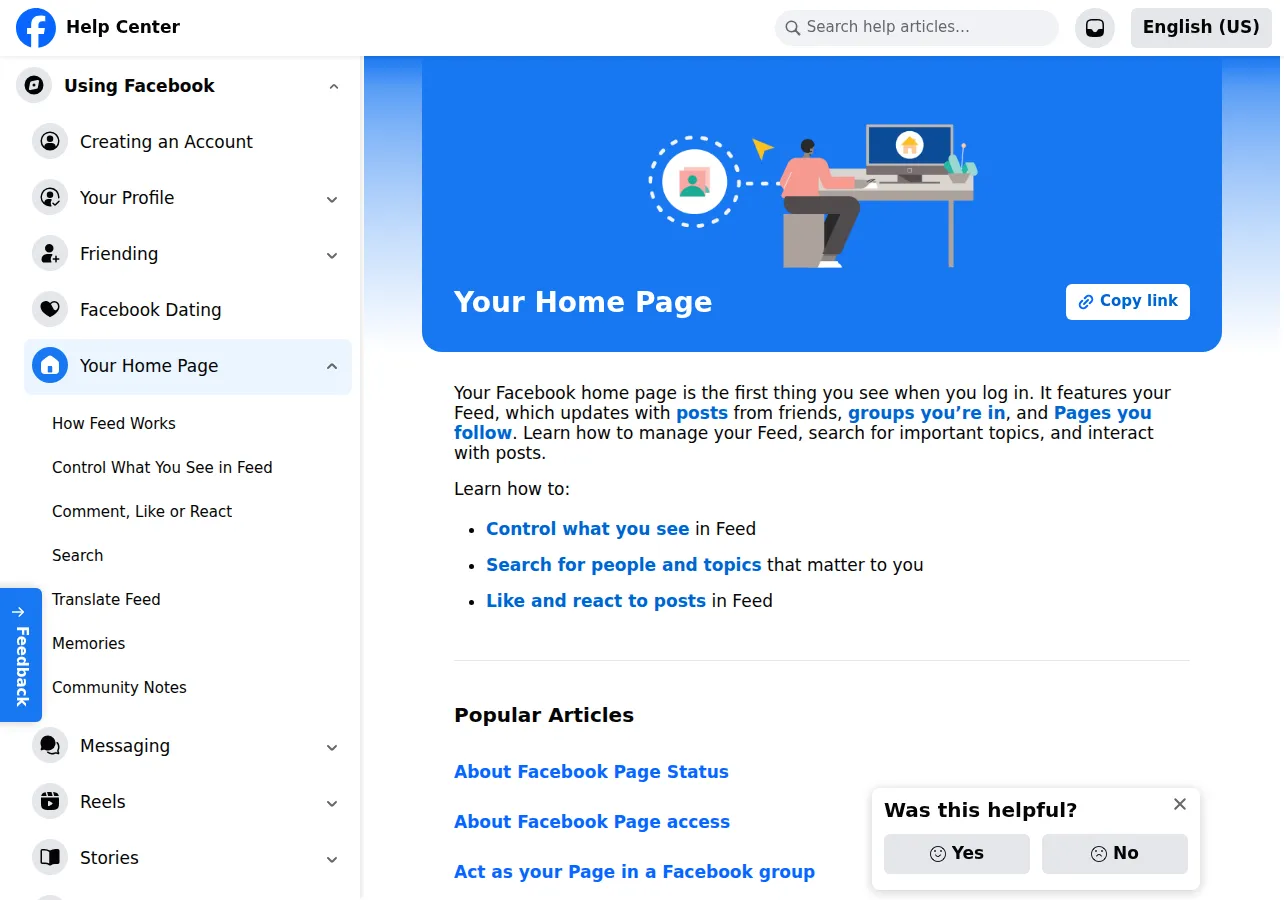Click the Search help articles field
The height and width of the screenshot is (900, 1284).
[917, 28]
